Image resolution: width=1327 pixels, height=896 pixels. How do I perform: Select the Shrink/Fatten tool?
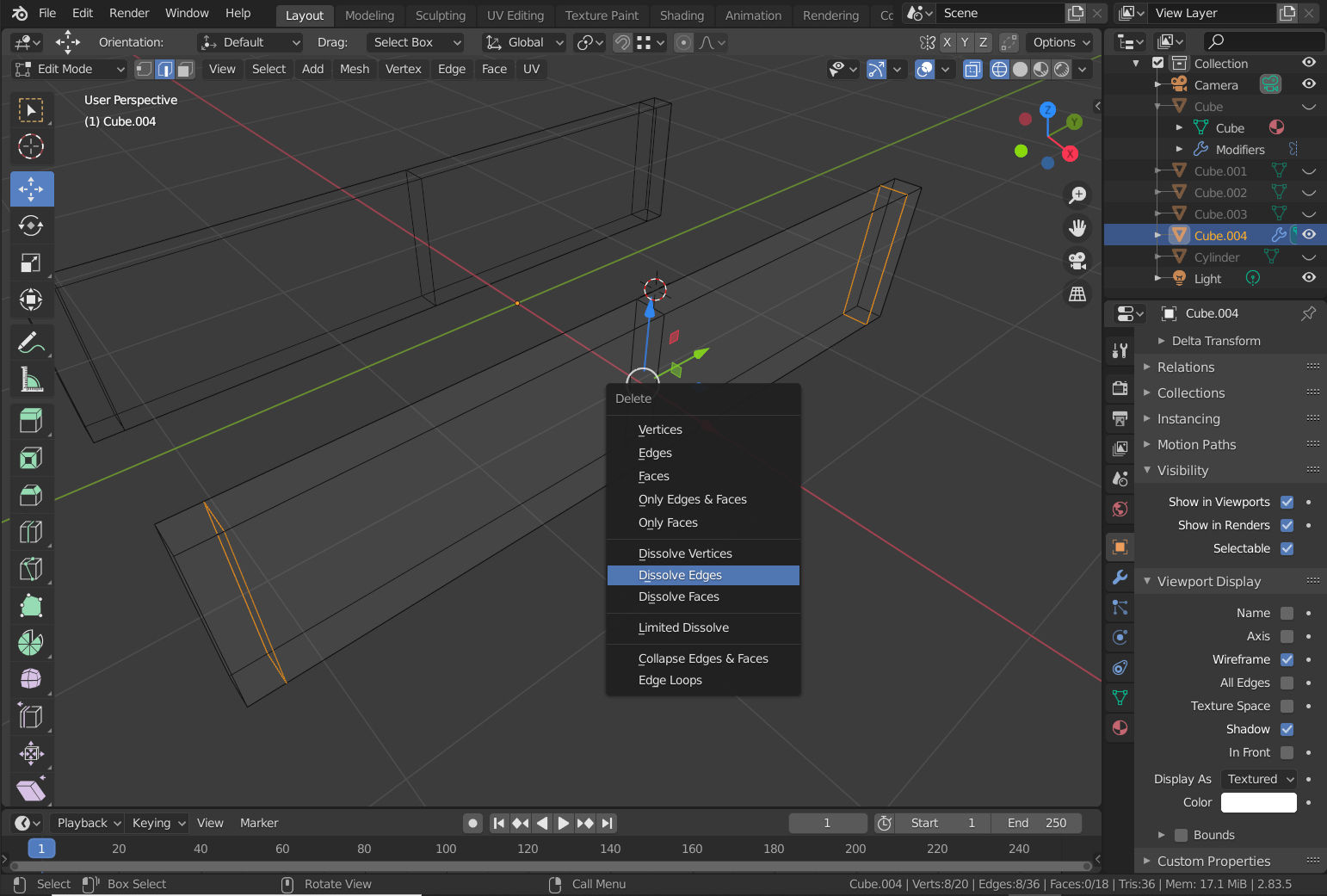(31, 754)
